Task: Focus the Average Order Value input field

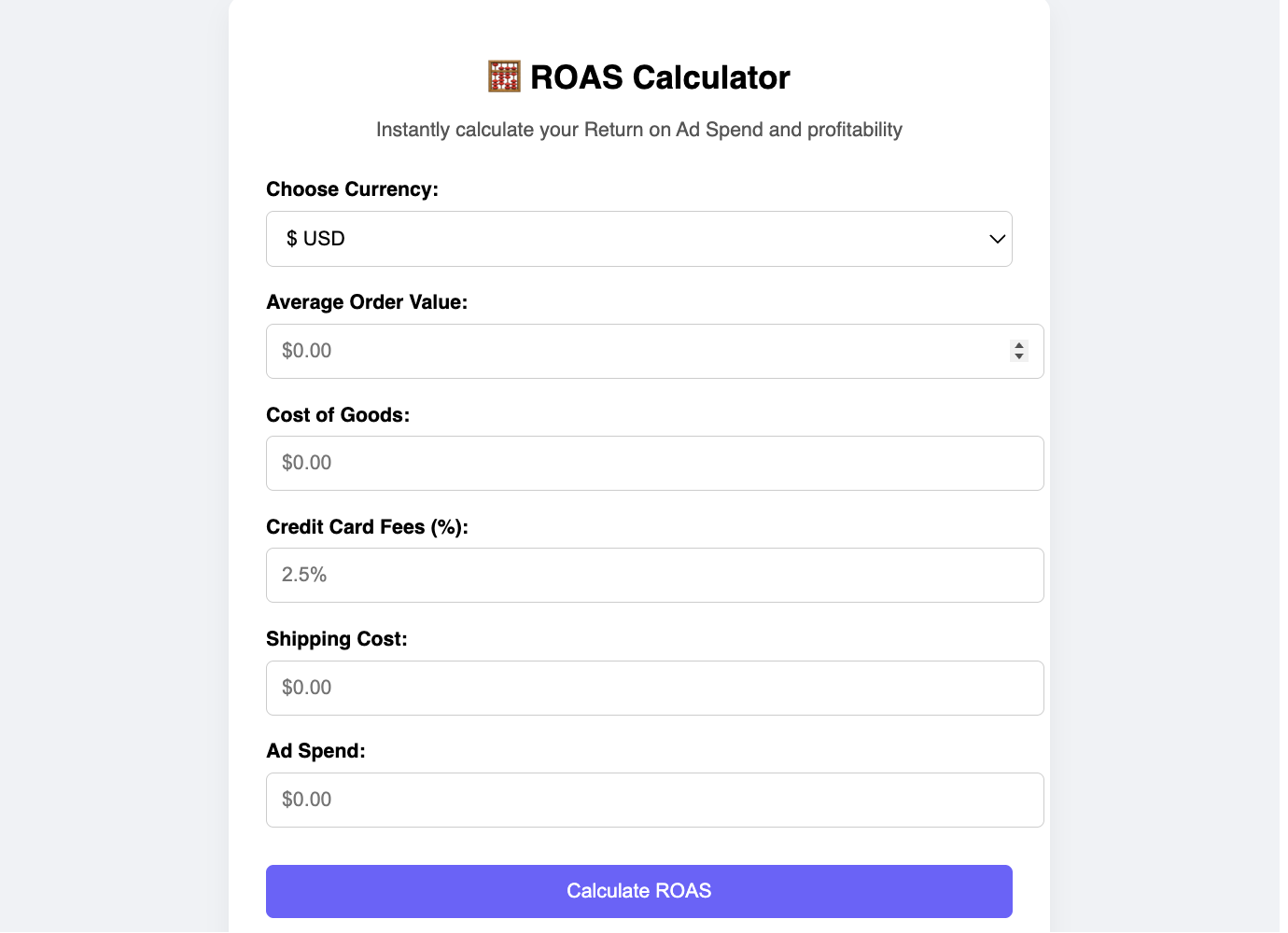Action: point(654,351)
